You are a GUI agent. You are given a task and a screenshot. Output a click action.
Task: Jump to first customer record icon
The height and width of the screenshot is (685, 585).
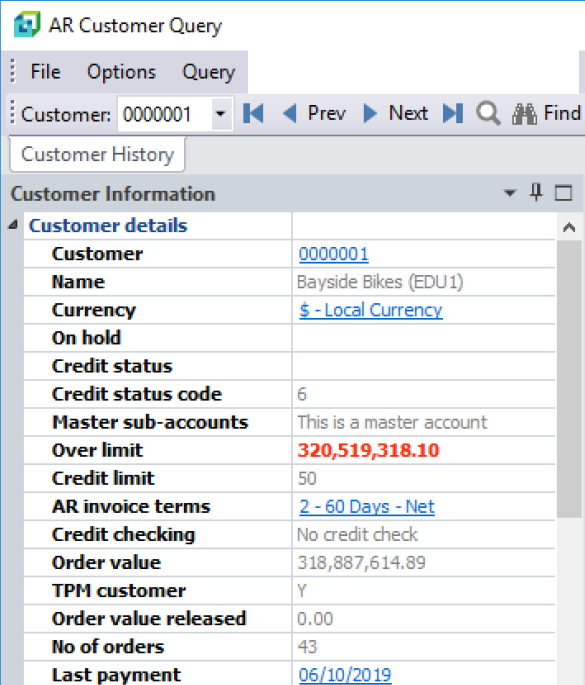(253, 114)
